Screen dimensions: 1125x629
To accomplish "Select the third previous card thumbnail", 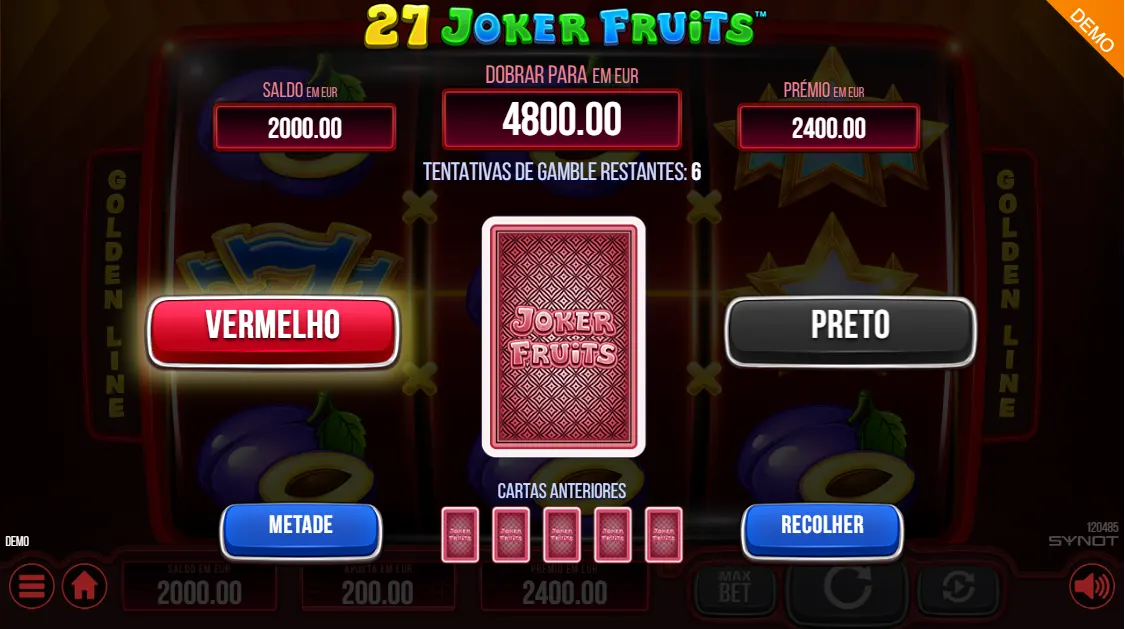I will tap(562, 534).
